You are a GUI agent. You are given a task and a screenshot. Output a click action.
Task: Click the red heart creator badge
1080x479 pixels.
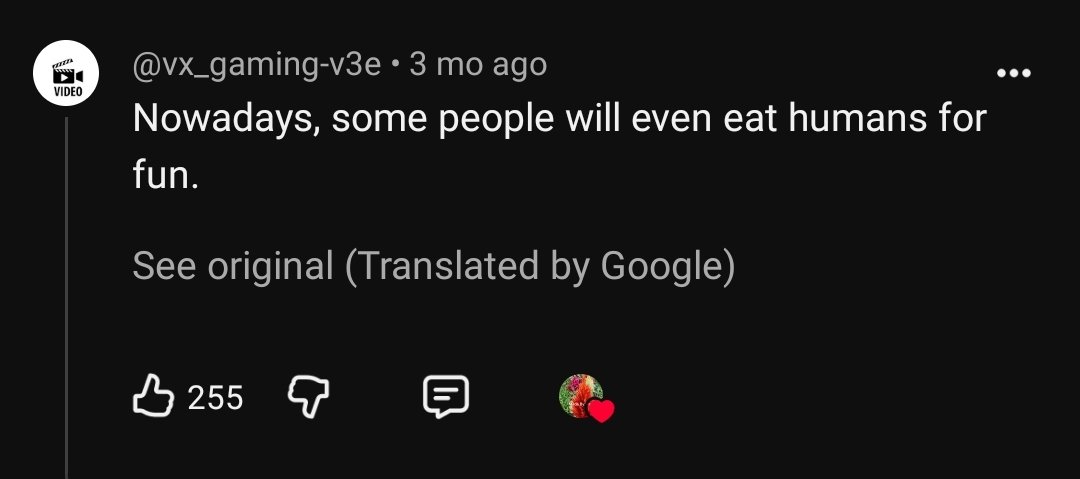(601, 411)
